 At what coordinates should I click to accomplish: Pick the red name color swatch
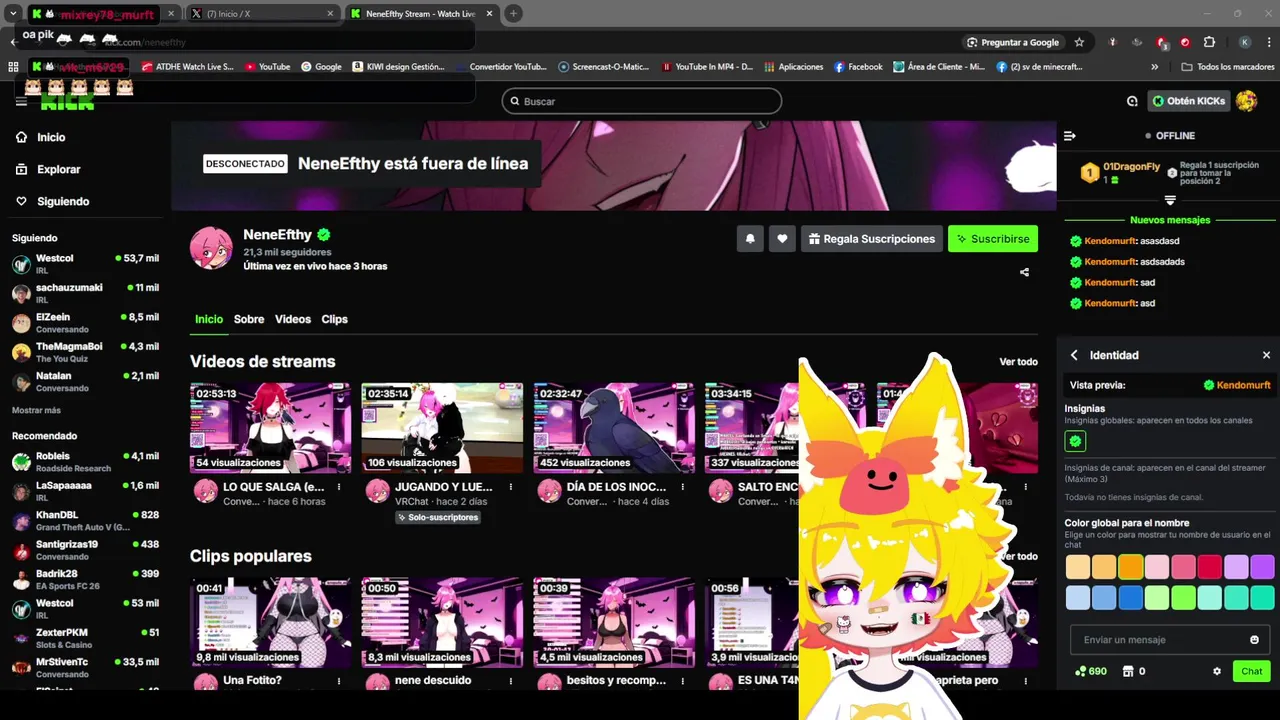tap(1210, 567)
